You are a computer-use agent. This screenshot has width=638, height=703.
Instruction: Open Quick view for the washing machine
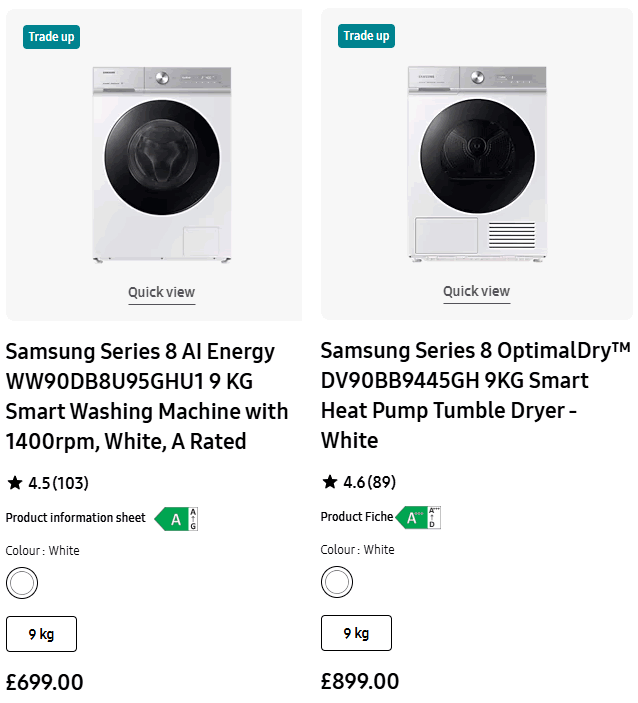click(161, 292)
